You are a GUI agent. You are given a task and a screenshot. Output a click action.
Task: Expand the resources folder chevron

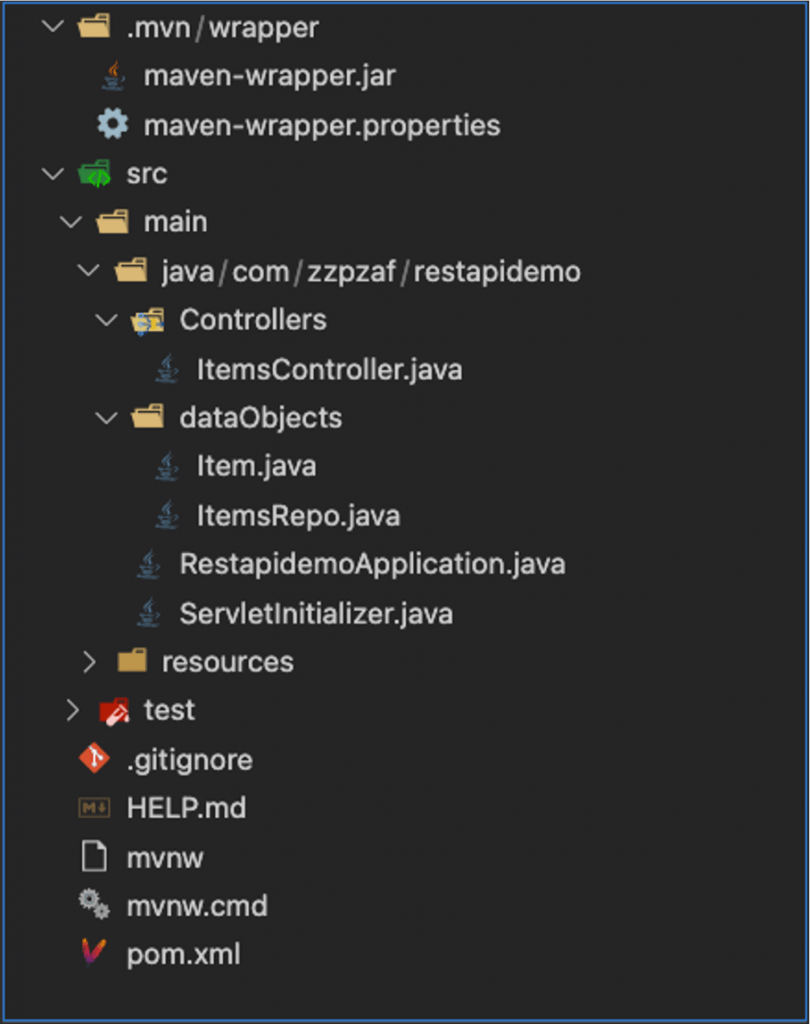coord(89,662)
